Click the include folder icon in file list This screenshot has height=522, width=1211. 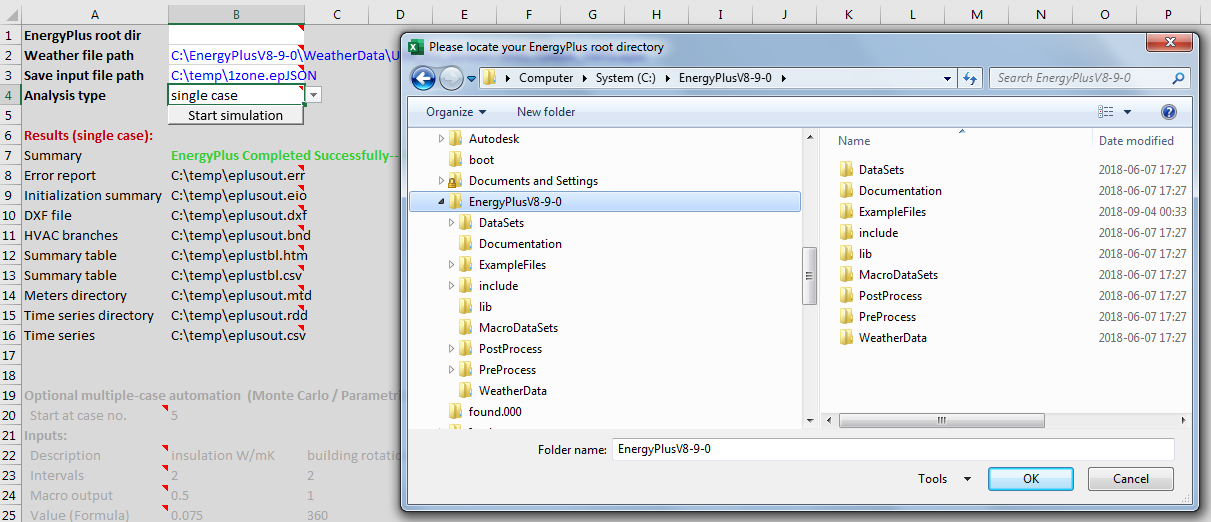point(846,233)
